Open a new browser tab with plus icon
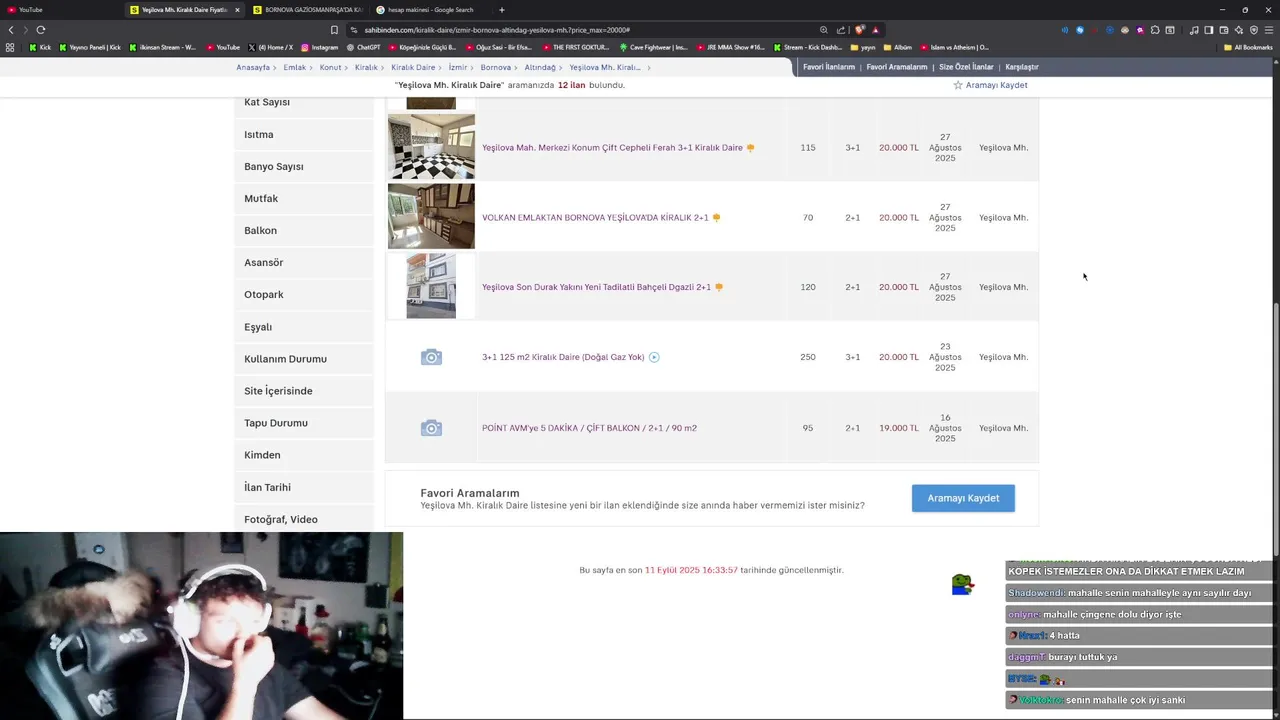Screen dimensions: 1280x720 [x=502, y=10]
